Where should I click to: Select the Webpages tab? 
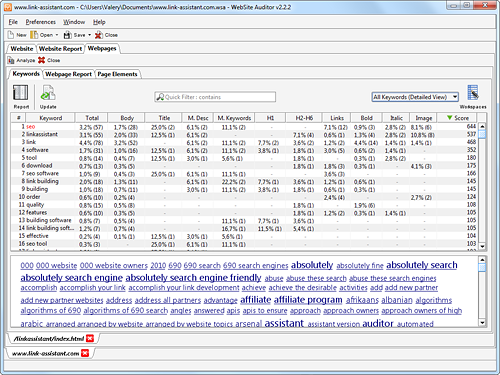[102, 48]
